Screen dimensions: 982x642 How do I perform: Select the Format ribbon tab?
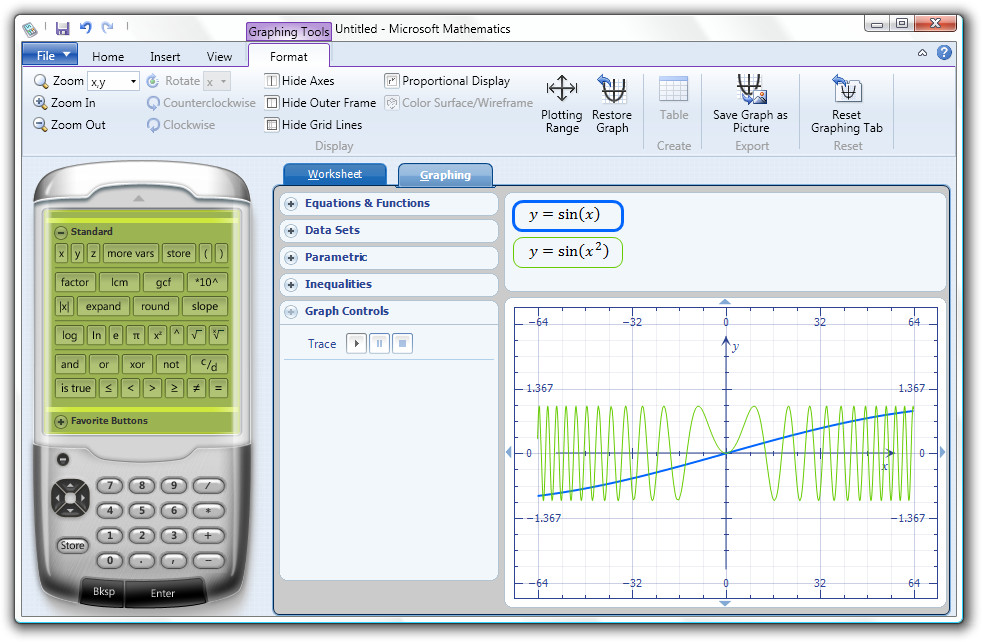point(289,56)
